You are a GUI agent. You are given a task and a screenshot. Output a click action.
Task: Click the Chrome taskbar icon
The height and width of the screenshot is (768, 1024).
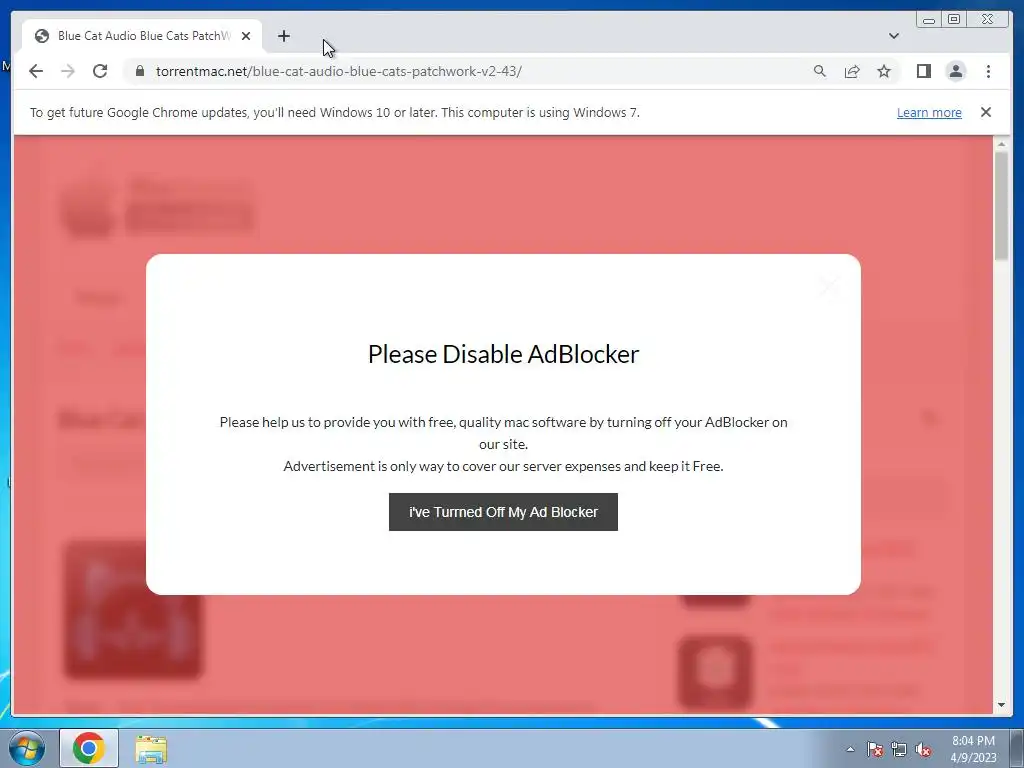pyautogui.click(x=89, y=748)
